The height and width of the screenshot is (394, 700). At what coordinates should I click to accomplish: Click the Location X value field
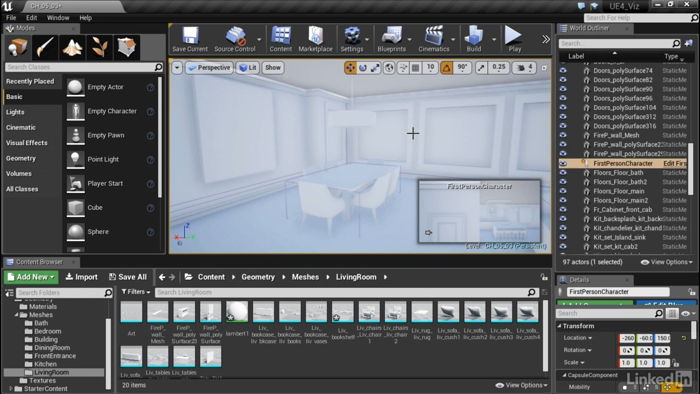point(627,338)
